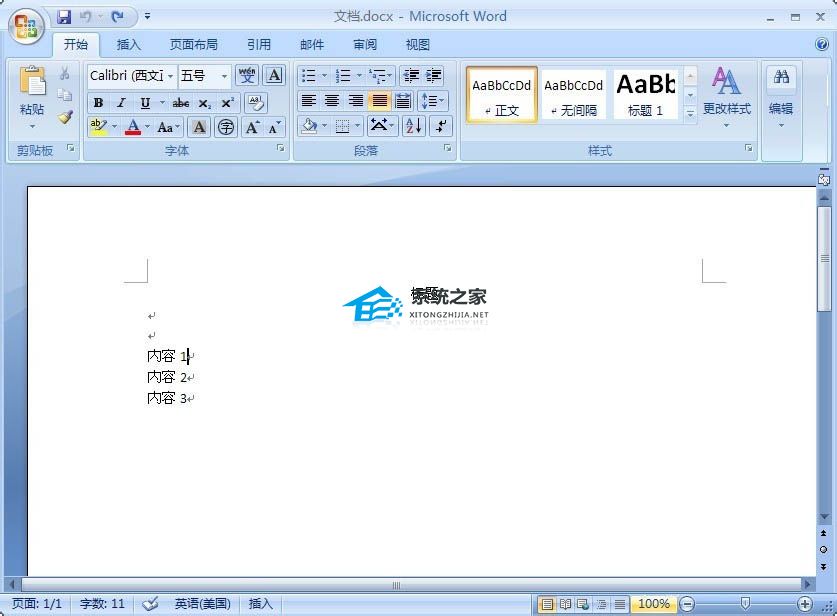Toggle Bold formatting
Image resolution: width=837 pixels, height=616 pixels.
point(98,102)
